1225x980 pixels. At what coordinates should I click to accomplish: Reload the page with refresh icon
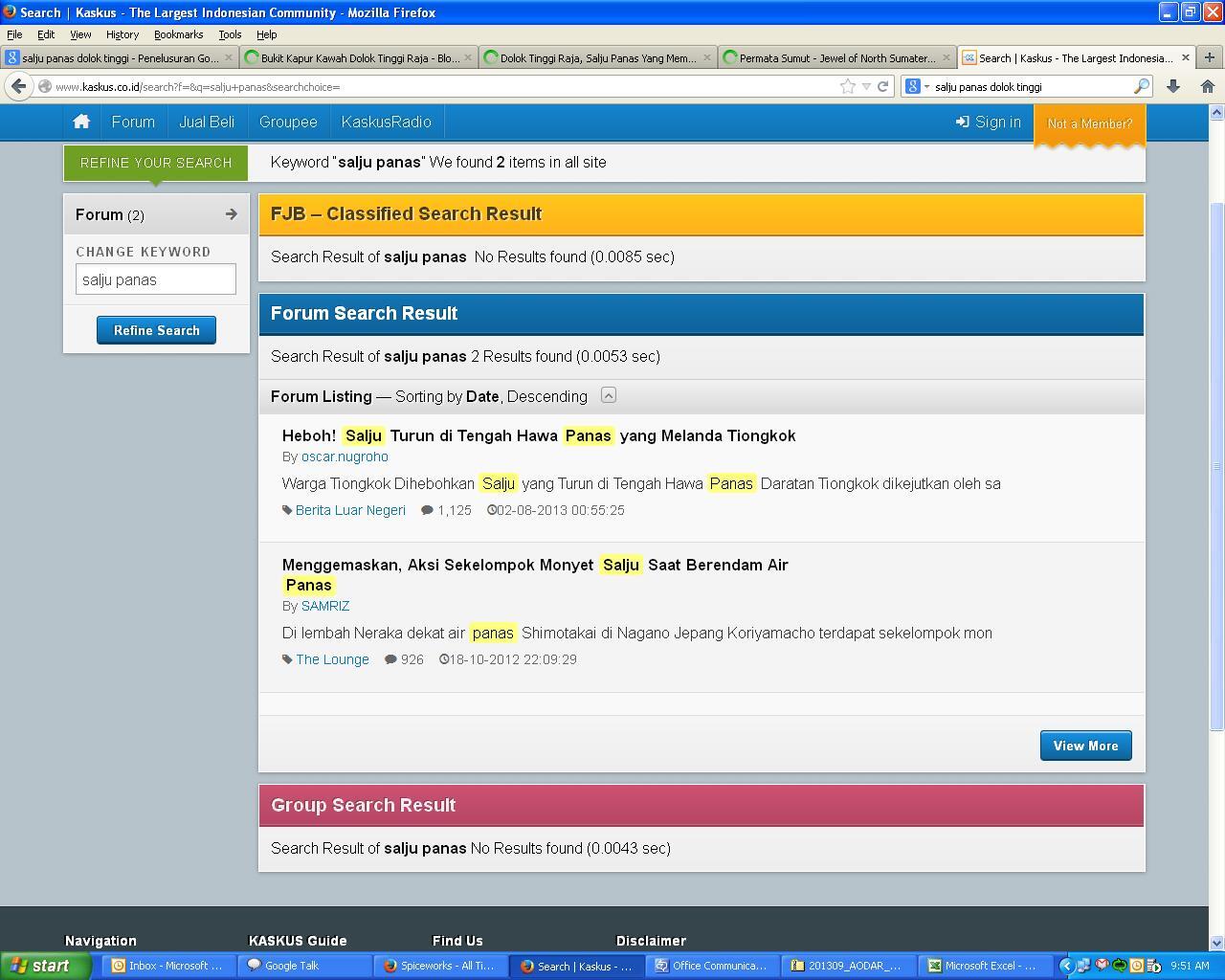pos(883,86)
